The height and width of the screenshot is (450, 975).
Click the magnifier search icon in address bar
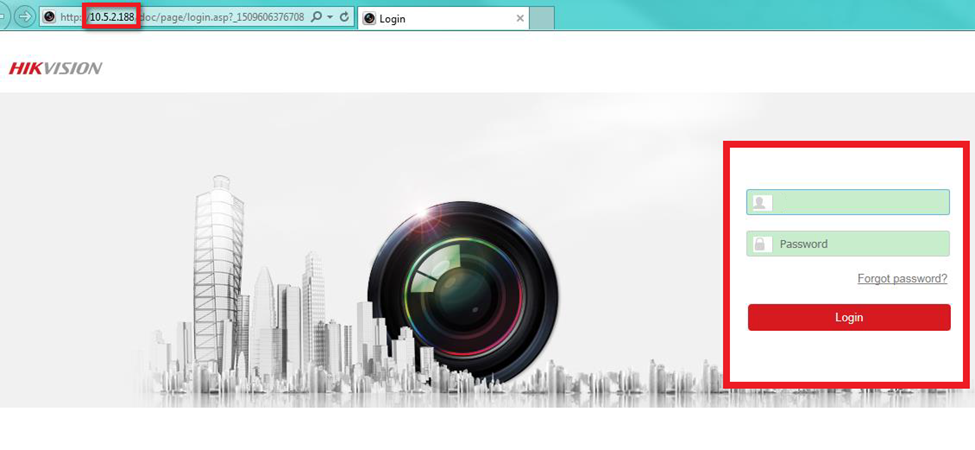point(316,18)
